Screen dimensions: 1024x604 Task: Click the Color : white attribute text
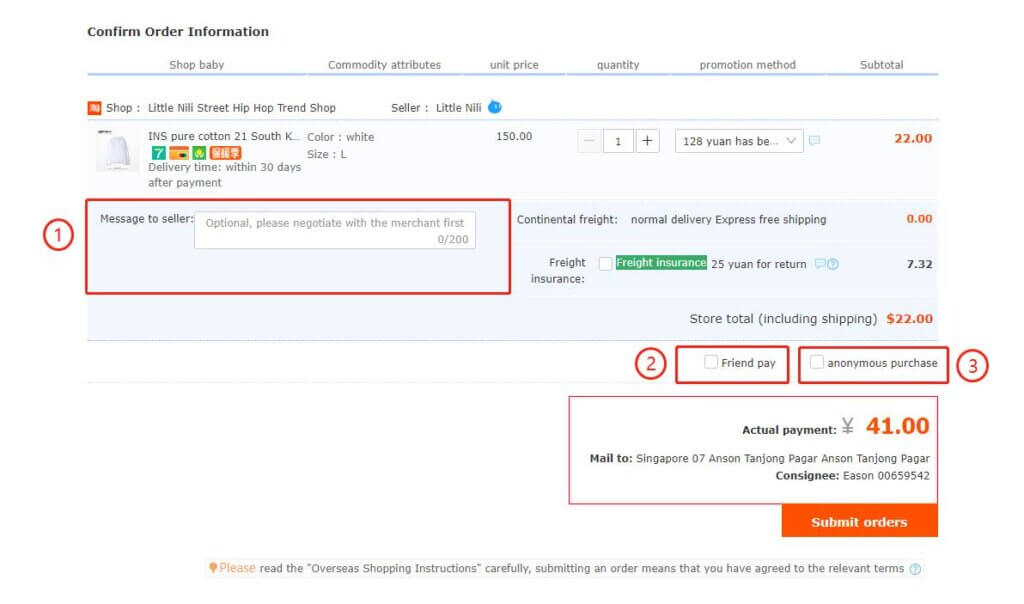click(340, 137)
